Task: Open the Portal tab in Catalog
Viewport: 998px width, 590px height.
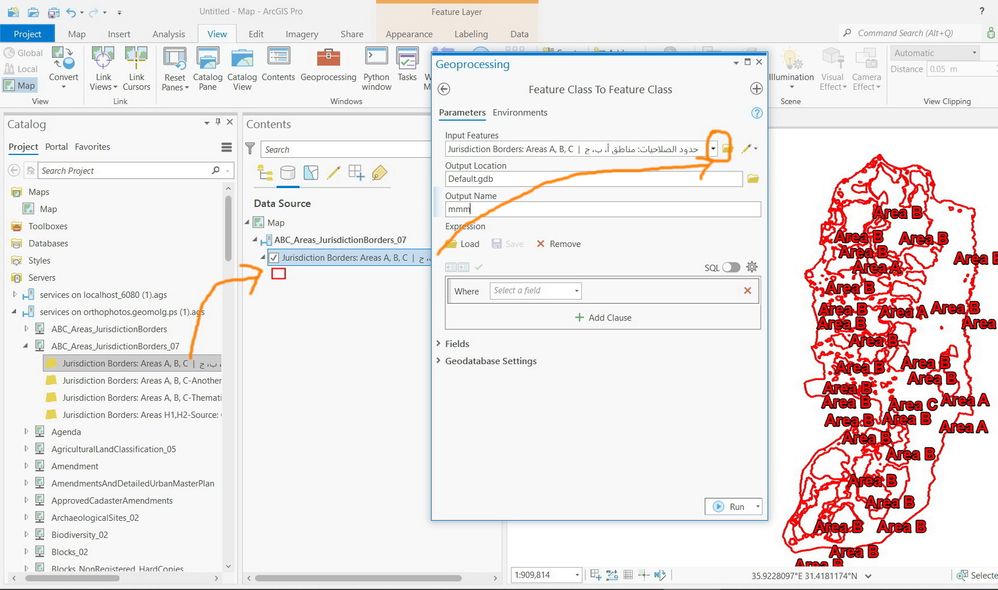Action: pyautogui.click(x=56, y=147)
